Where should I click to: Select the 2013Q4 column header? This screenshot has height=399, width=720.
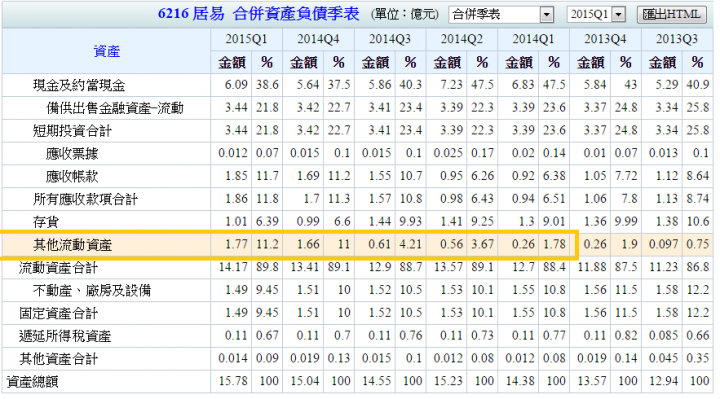pyautogui.click(x=605, y=39)
